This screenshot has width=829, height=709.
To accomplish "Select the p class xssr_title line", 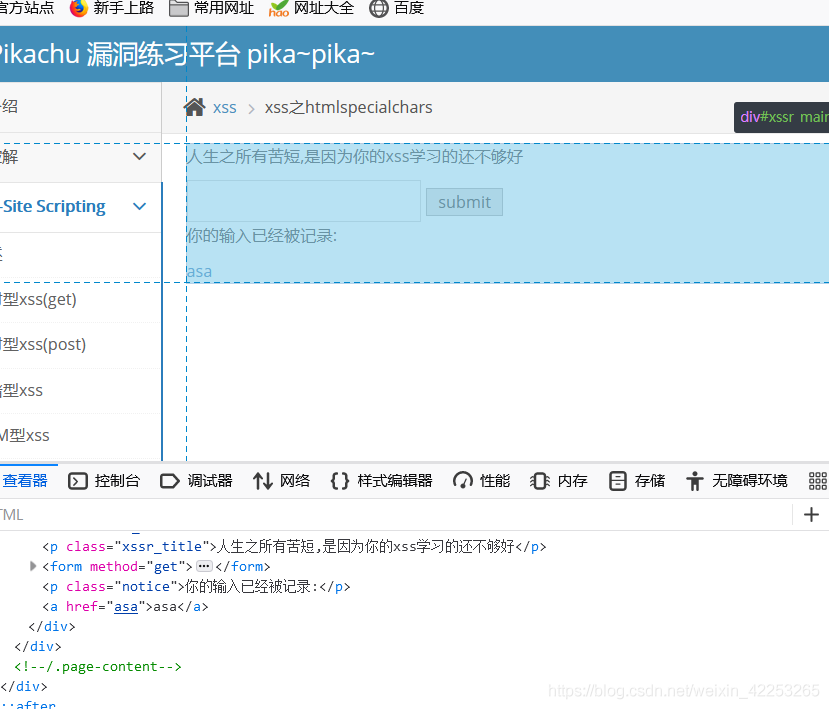I will point(294,546).
